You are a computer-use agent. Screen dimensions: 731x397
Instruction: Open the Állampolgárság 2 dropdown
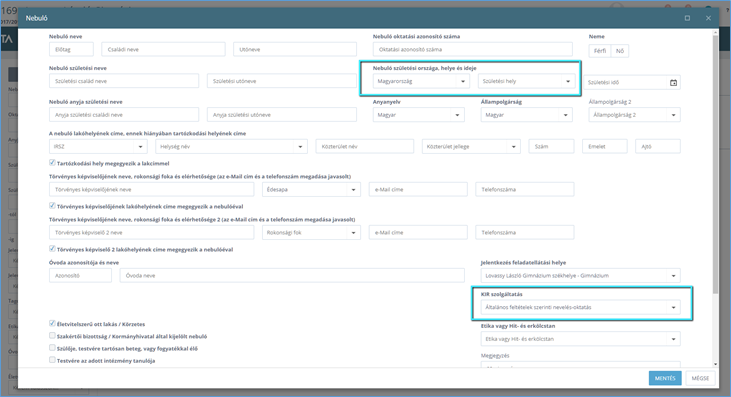(634, 115)
